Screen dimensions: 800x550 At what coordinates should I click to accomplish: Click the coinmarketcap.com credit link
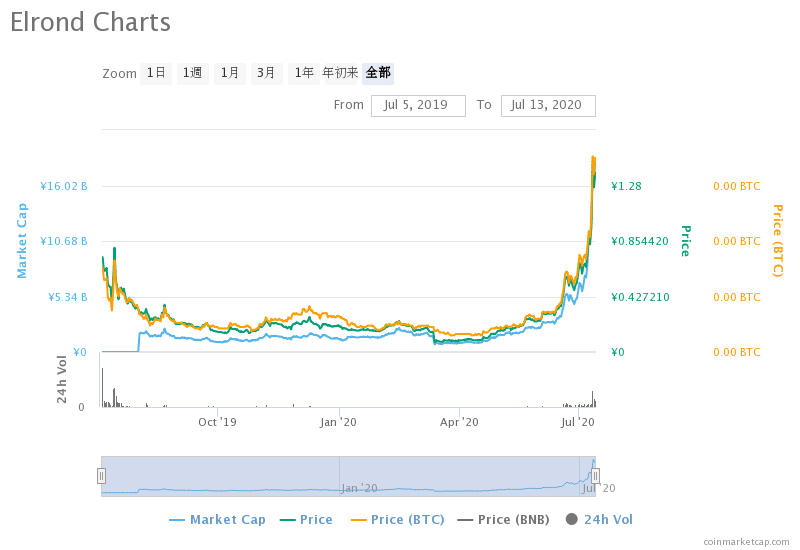click(746, 541)
